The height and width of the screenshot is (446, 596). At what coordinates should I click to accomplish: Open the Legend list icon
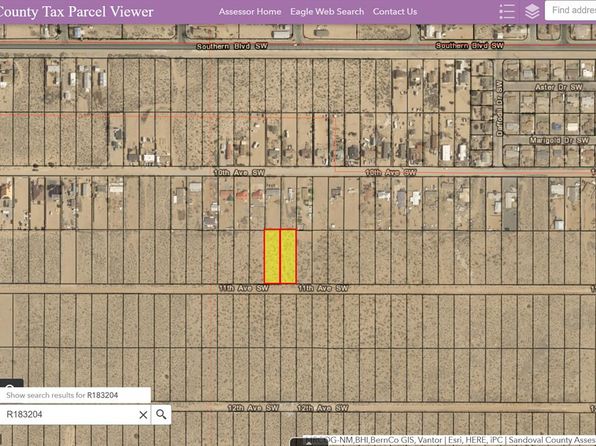[507, 11]
